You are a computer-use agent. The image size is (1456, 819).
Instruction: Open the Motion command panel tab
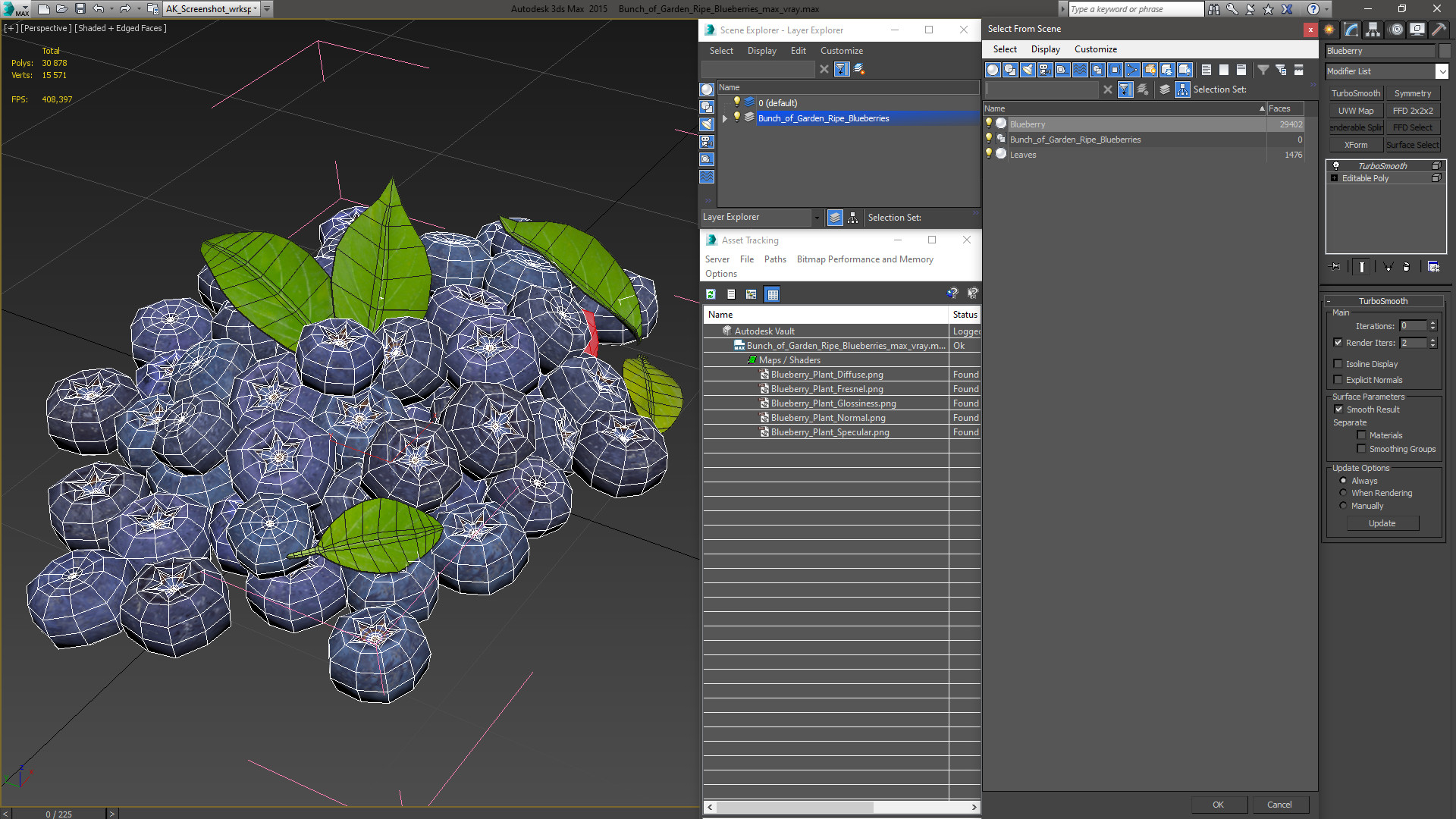[1396, 30]
